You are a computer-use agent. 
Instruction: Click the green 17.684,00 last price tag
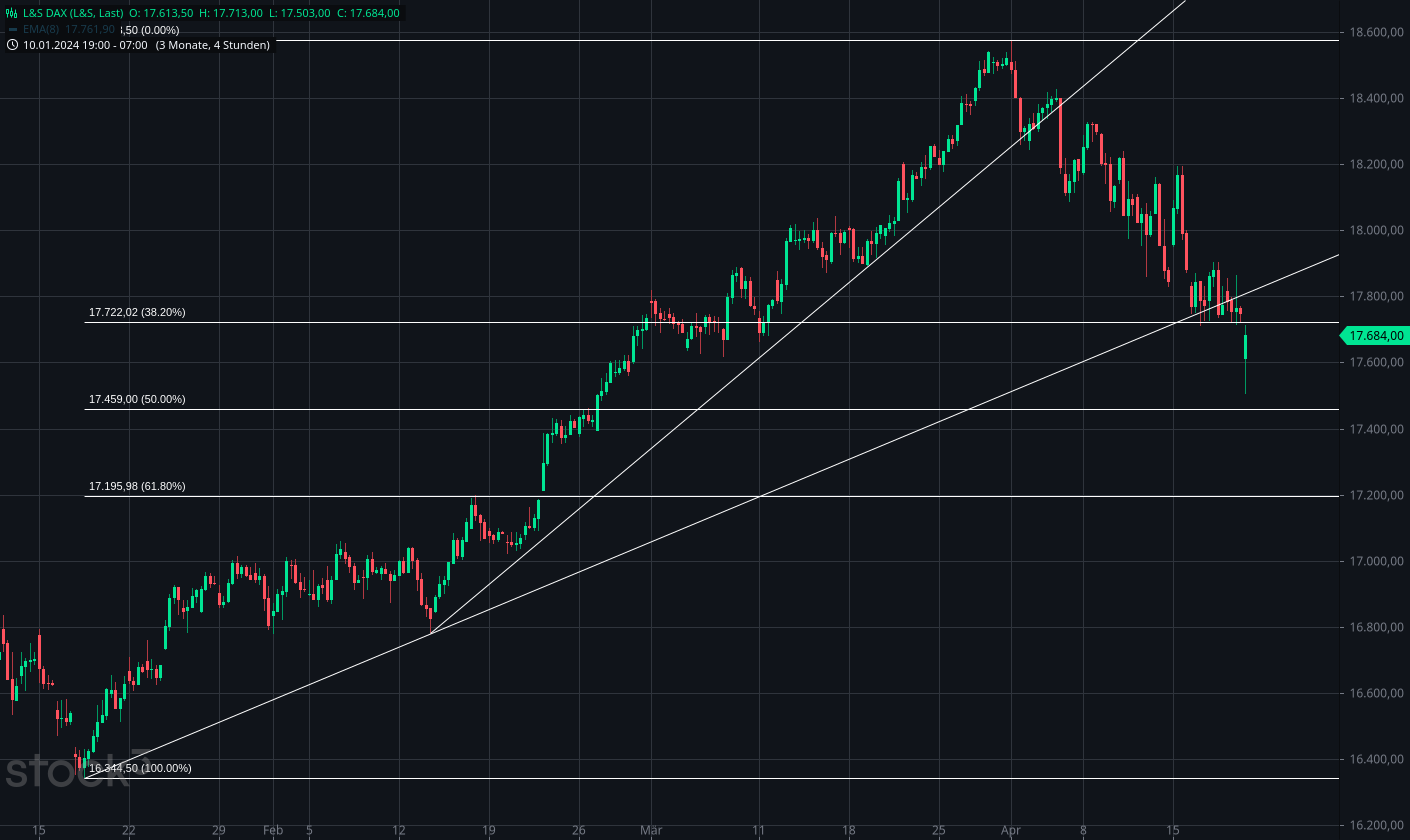1374,335
